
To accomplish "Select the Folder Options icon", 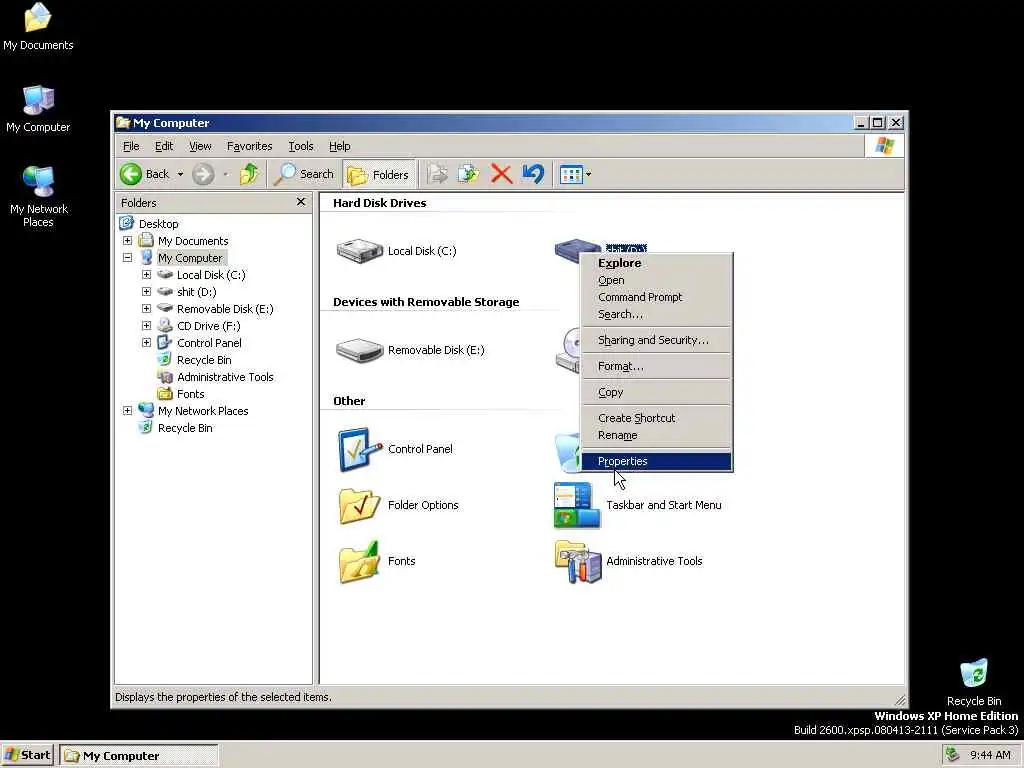I will (359, 505).
